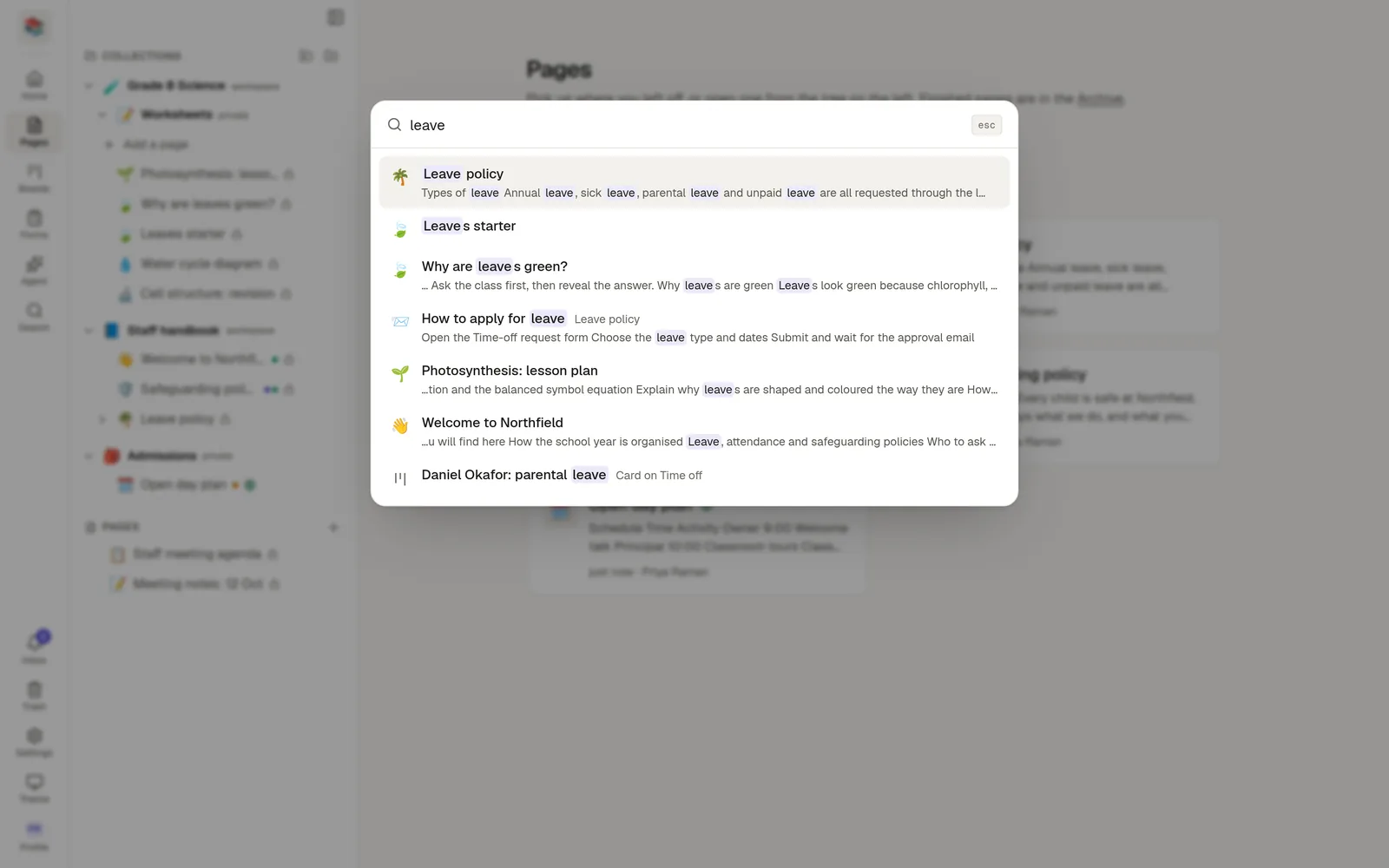Image resolution: width=1389 pixels, height=868 pixels.
Task: Focus the search field containing "leave"
Action: pyautogui.click(x=686, y=125)
